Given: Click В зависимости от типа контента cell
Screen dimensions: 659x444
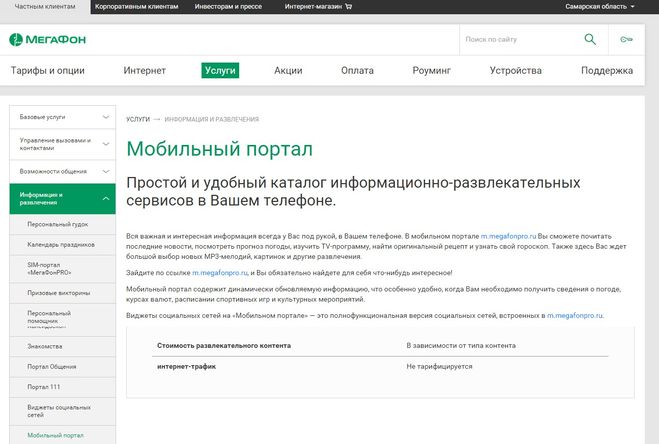Looking at the screenshot, I should pyautogui.click(x=461, y=346).
